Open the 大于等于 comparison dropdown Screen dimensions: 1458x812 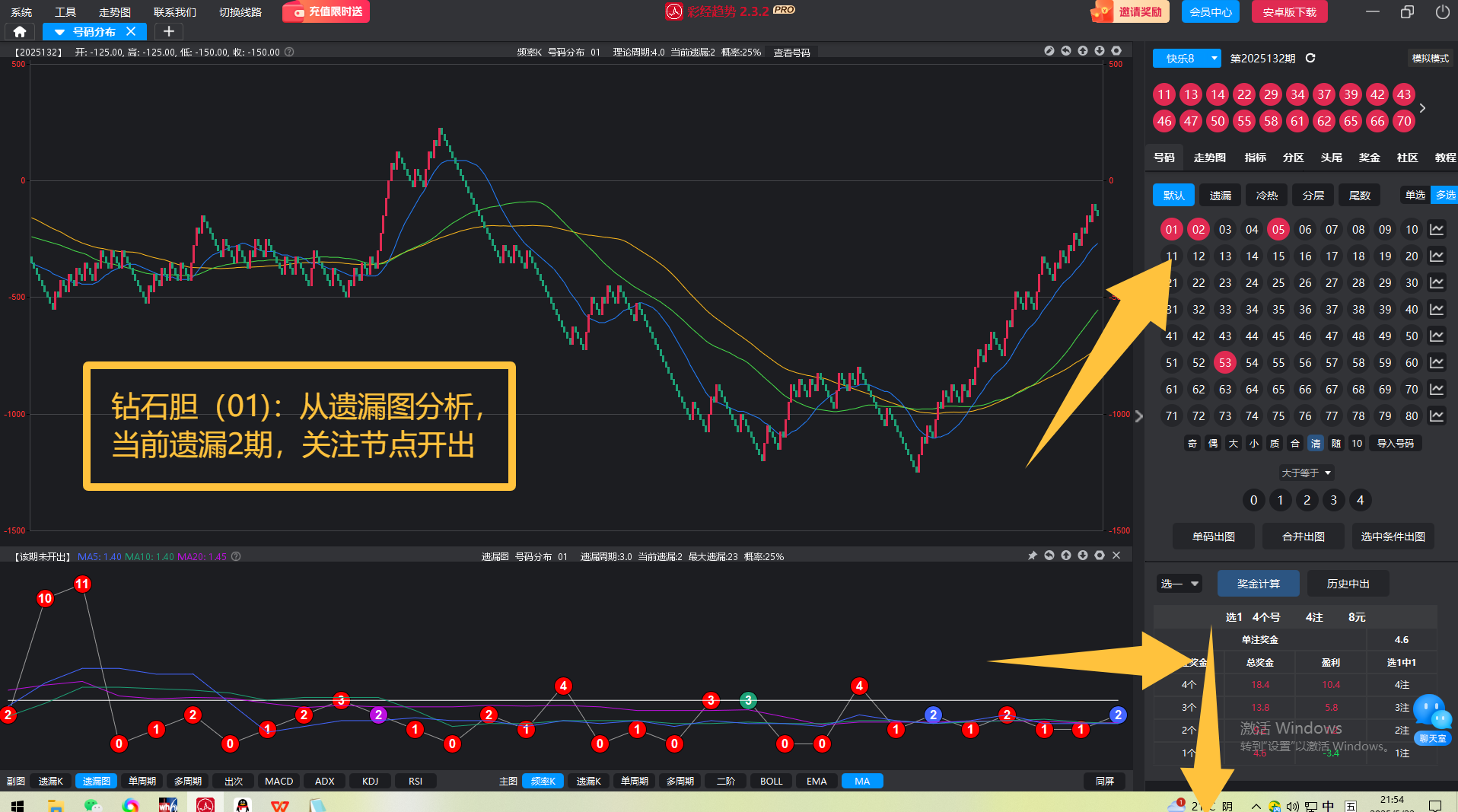click(1307, 473)
